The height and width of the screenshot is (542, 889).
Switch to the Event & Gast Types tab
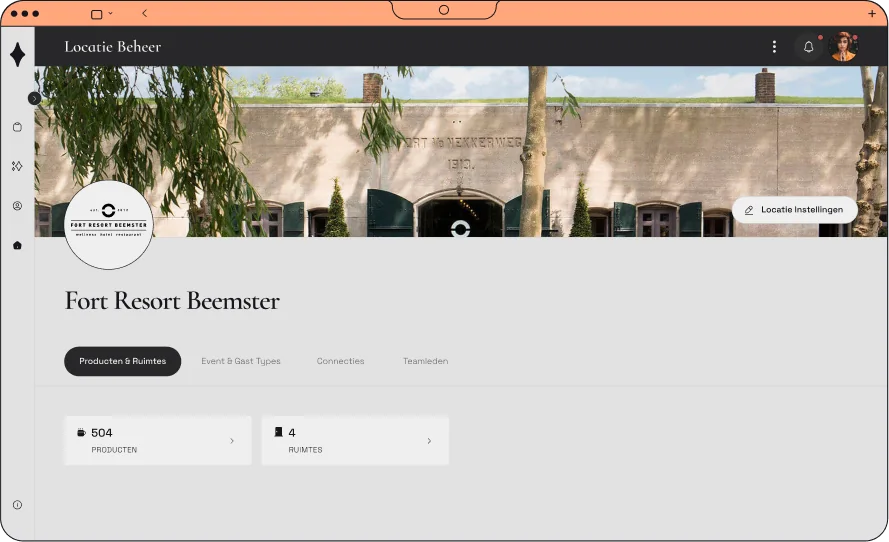coord(241,361)
